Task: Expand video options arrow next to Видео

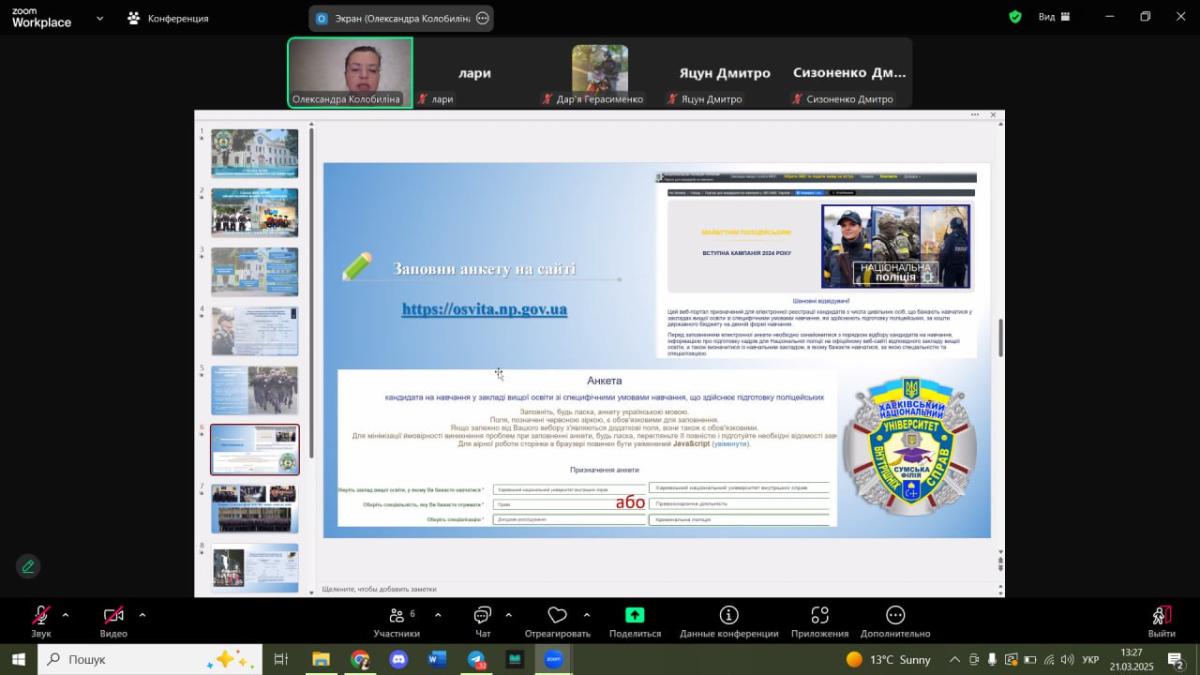Action: (x=142, y=615)
